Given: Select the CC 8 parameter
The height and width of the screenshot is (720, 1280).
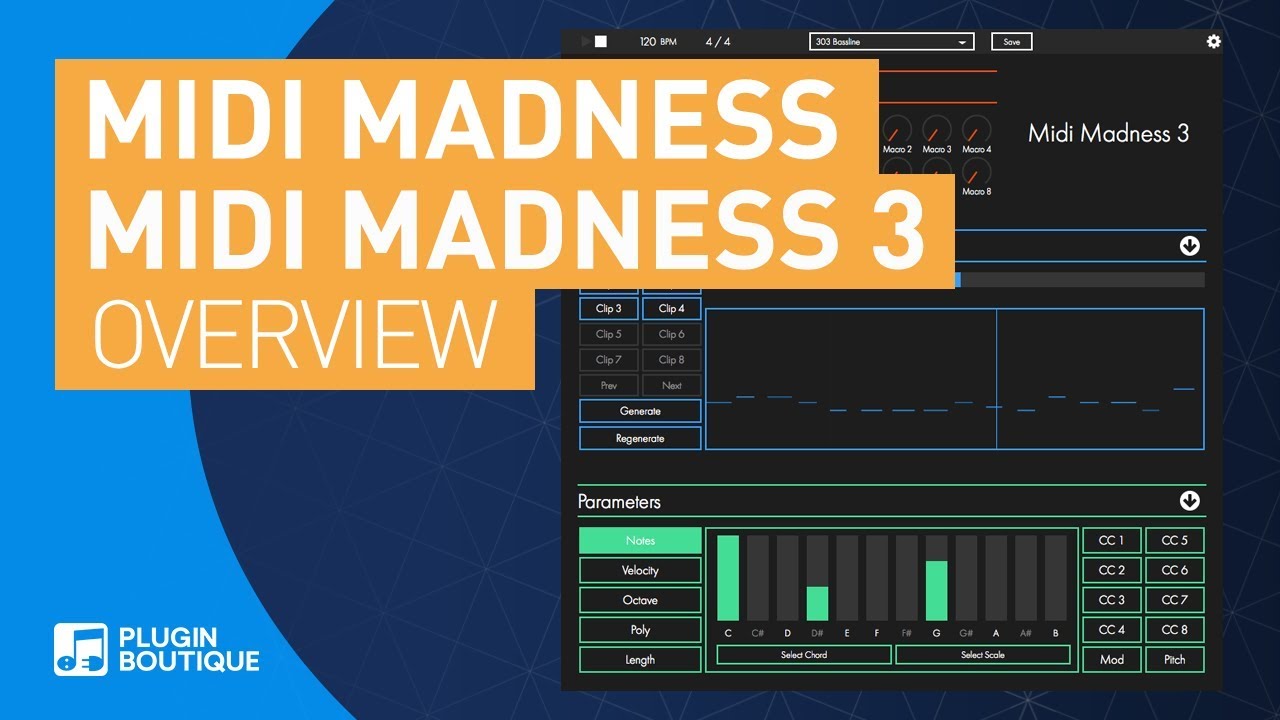Looking at the screenshot, I should [1175, 630].
